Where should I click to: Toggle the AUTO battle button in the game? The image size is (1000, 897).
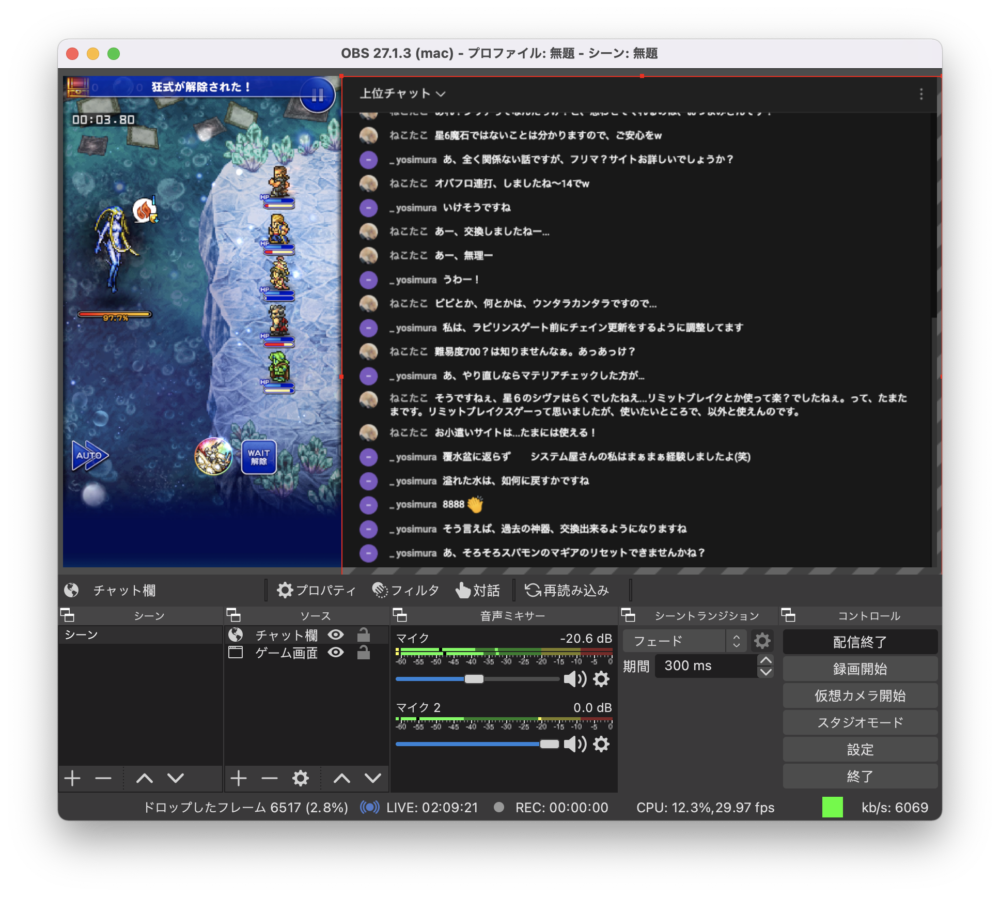tap(89, 456)
